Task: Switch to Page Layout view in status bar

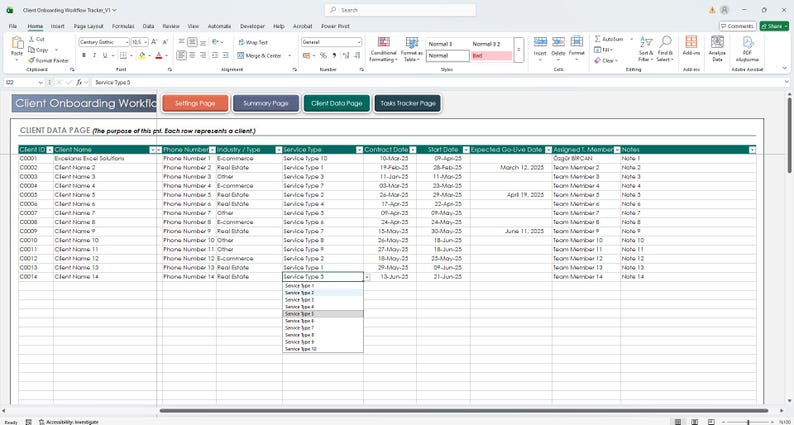Action: (x=694, y=421)
